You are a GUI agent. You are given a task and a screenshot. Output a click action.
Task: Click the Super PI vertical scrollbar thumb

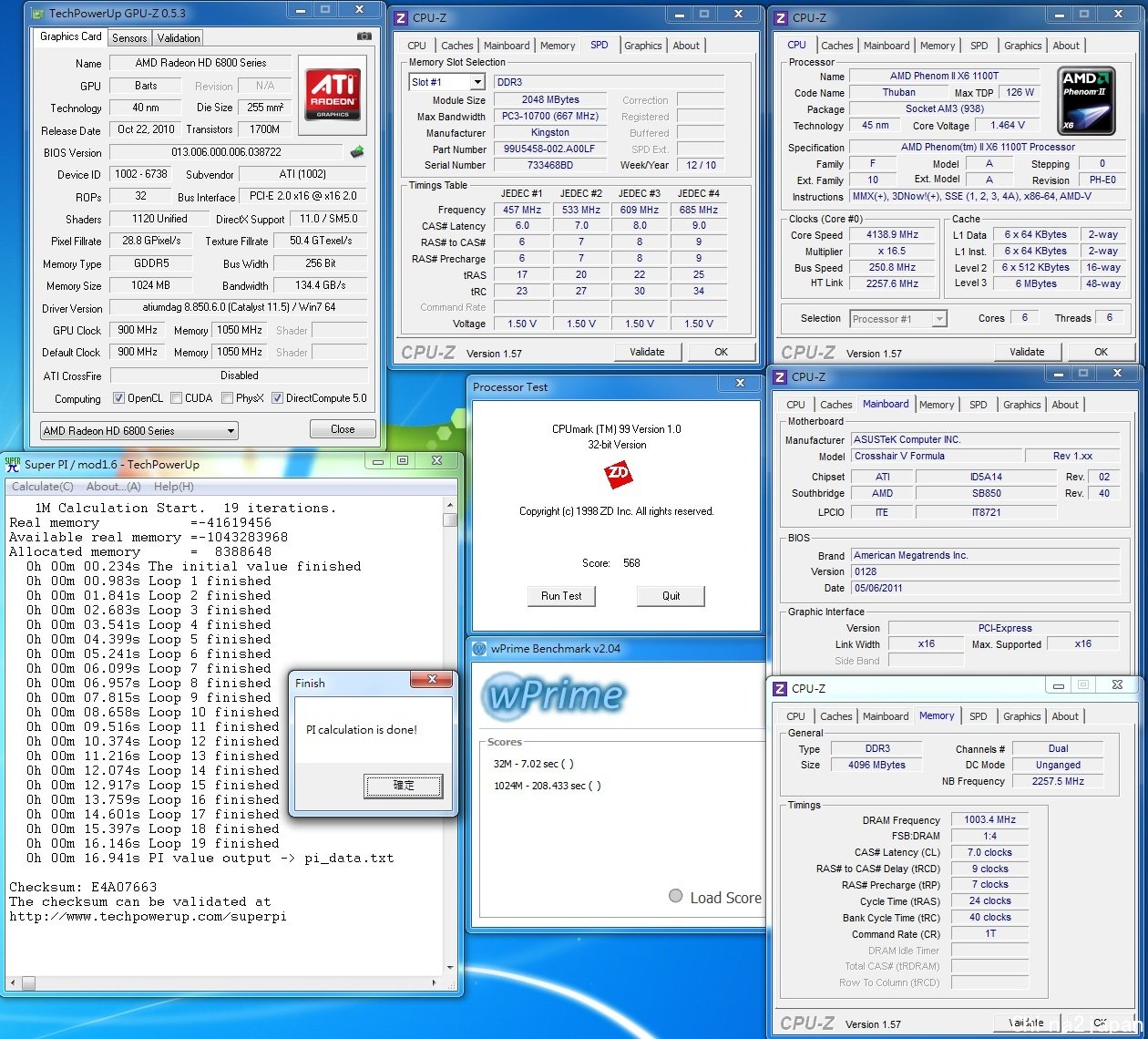pos(450,519)
